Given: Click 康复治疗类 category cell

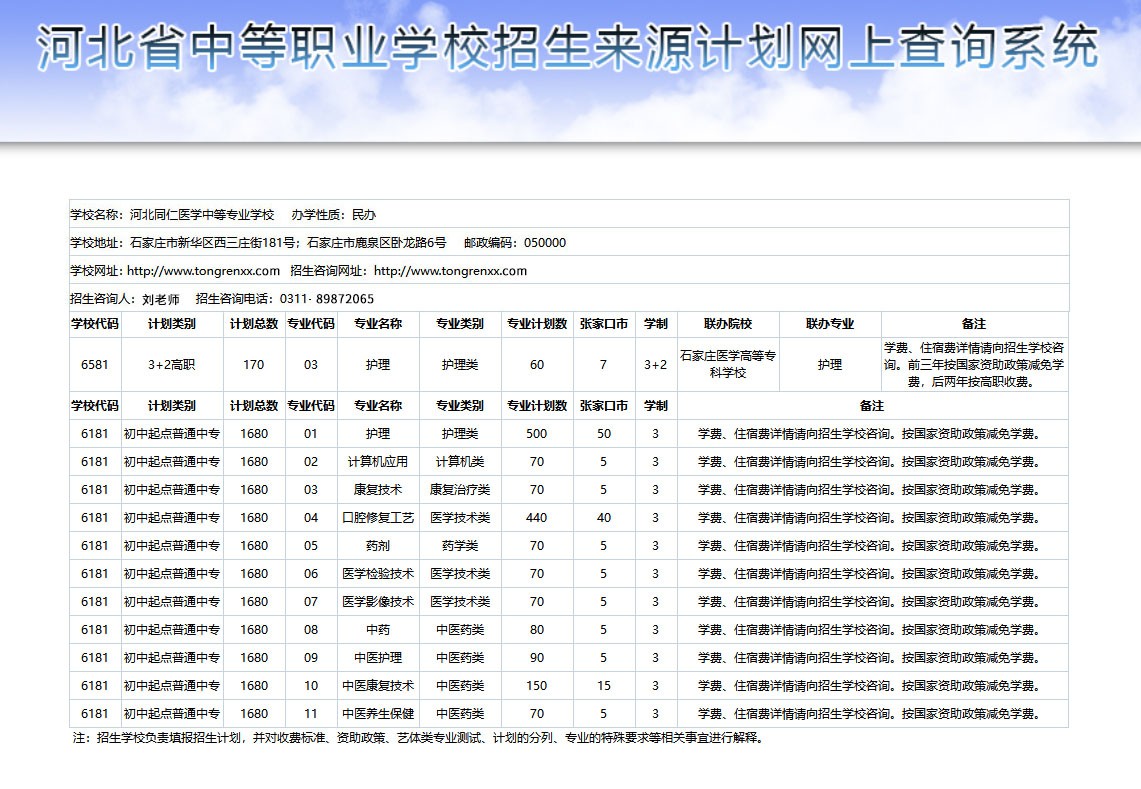Looking at the screenshot, I should tap(460, 490).
